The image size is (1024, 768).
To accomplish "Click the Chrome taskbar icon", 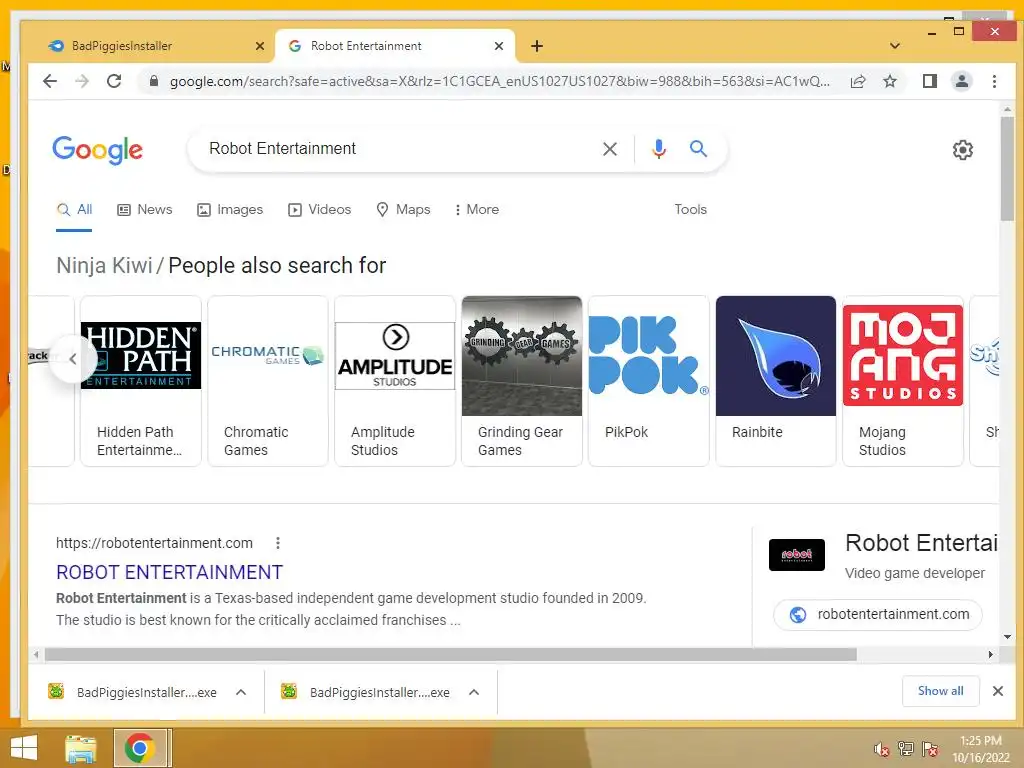I will click(140, 748).
